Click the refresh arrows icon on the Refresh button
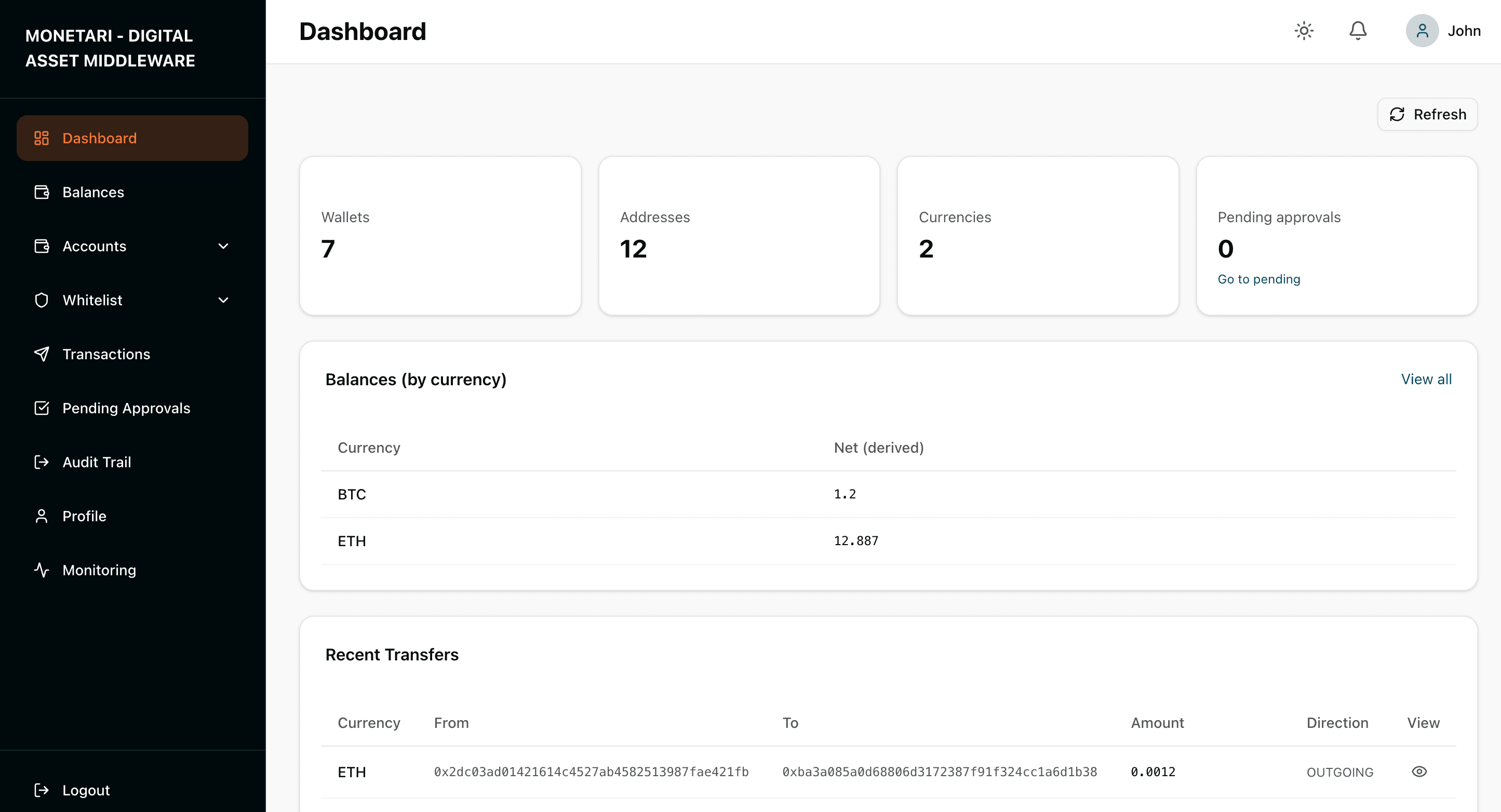The height and width of the screenshot is (812, 1501). click(1398, 114)
